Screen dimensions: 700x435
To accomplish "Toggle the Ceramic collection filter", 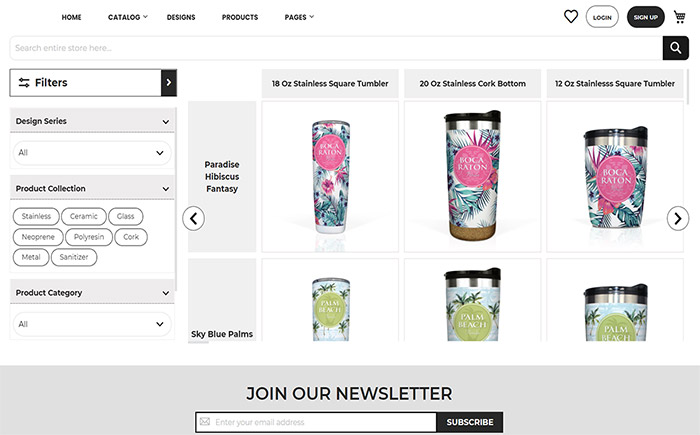I will coord(83,216).
